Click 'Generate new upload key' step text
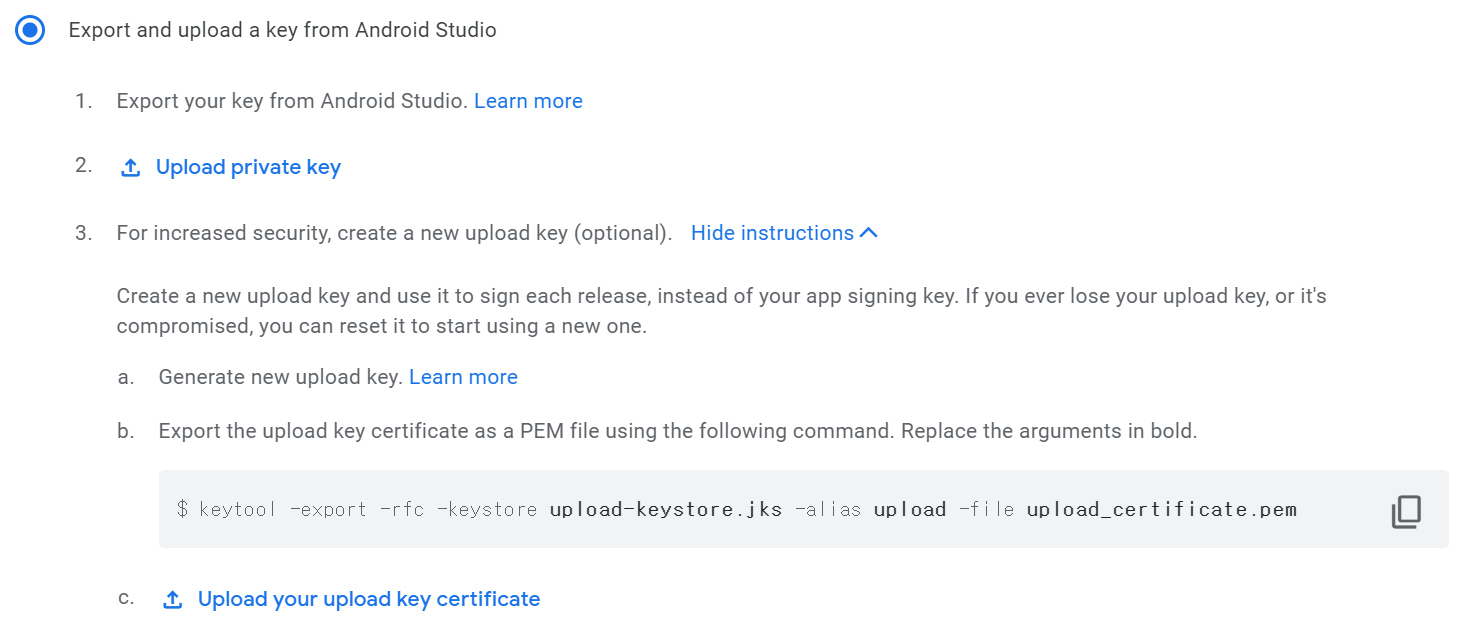 click(280, 377)
